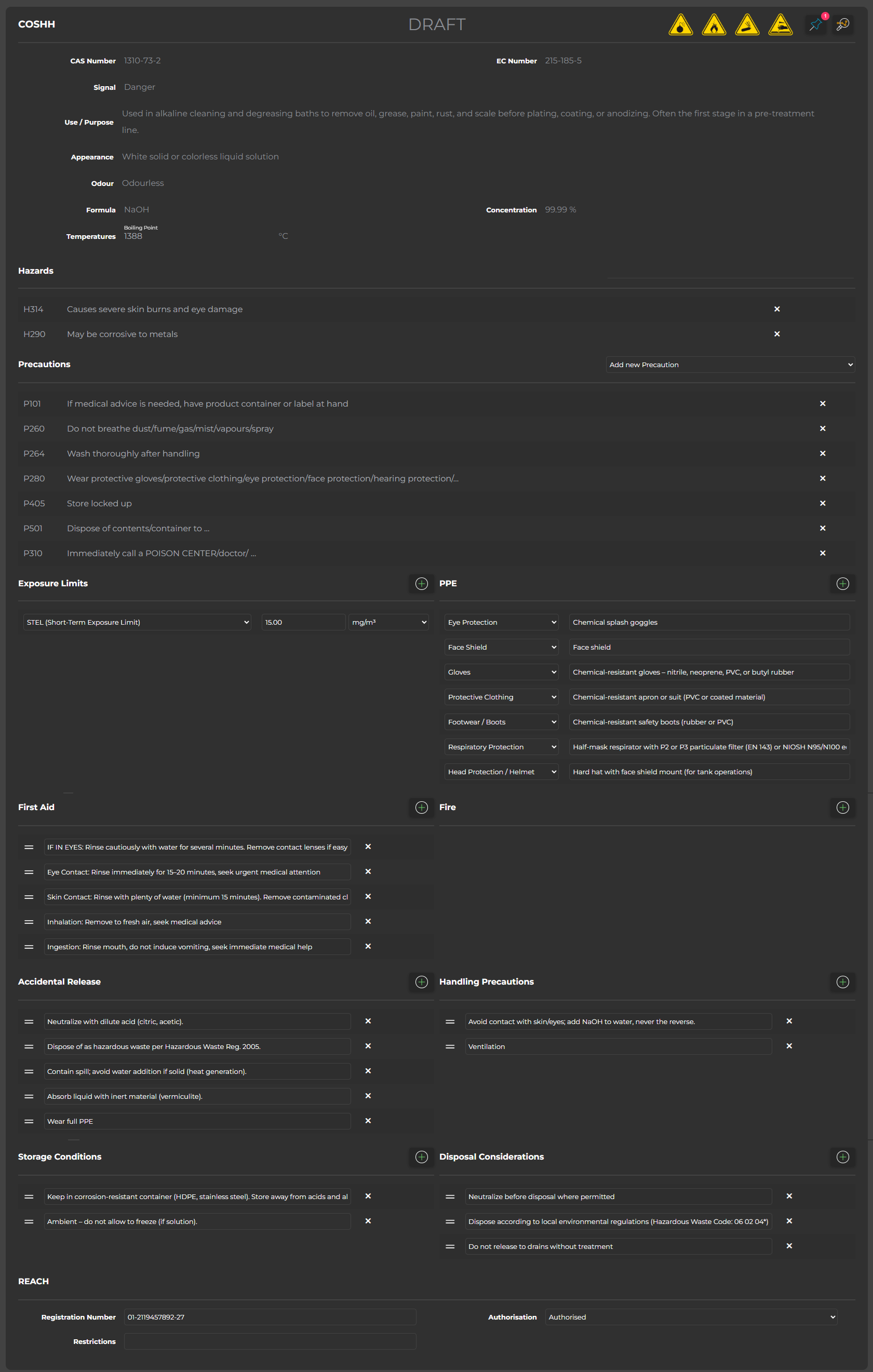This screenshot has width=873, height=1372.
Task: Click the Registration Number field
Action: click(270, 1318)
